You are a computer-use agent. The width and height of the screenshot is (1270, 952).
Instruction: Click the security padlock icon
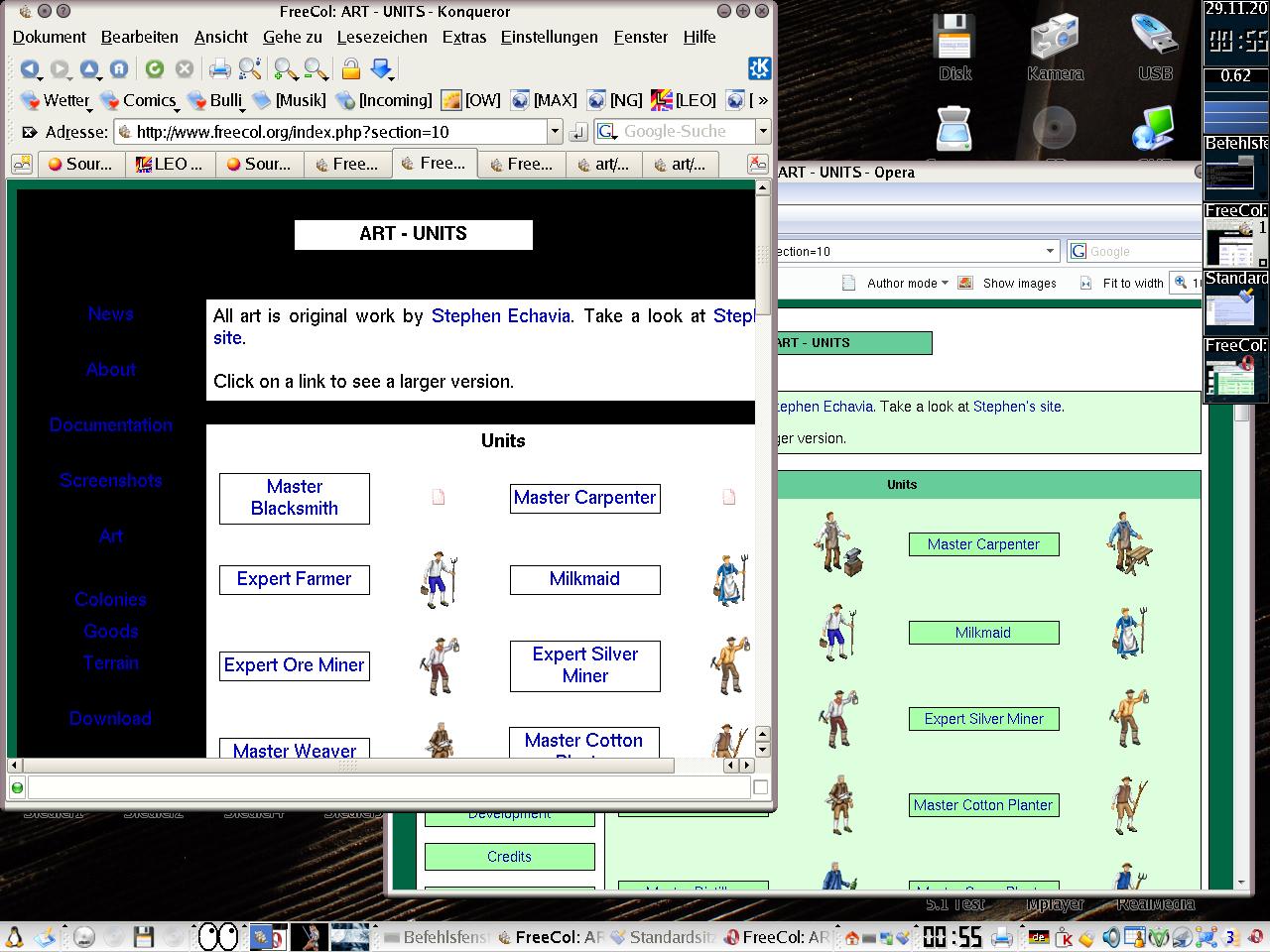(350, 68)
